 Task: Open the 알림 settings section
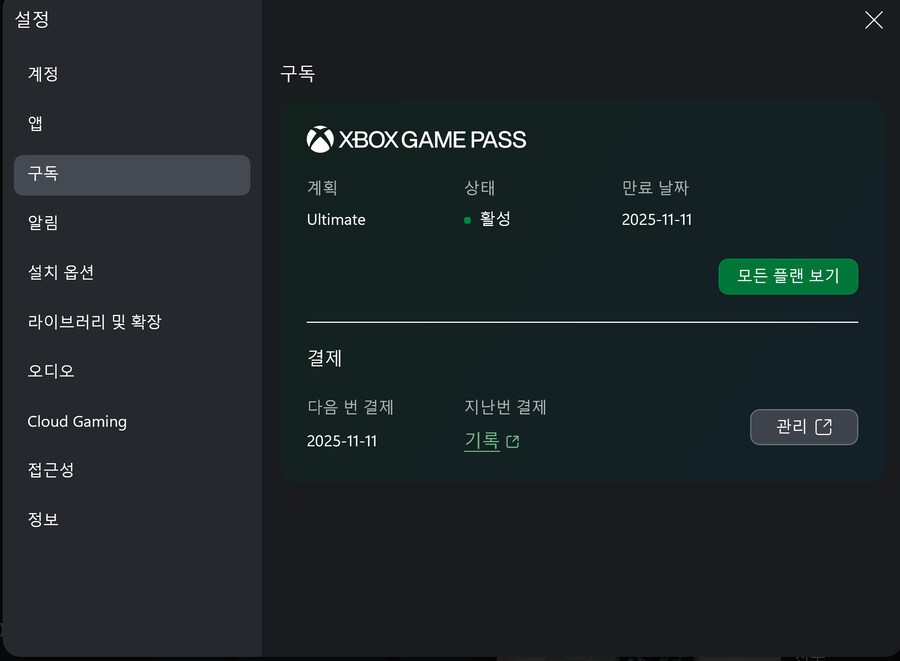pos(44,223)
